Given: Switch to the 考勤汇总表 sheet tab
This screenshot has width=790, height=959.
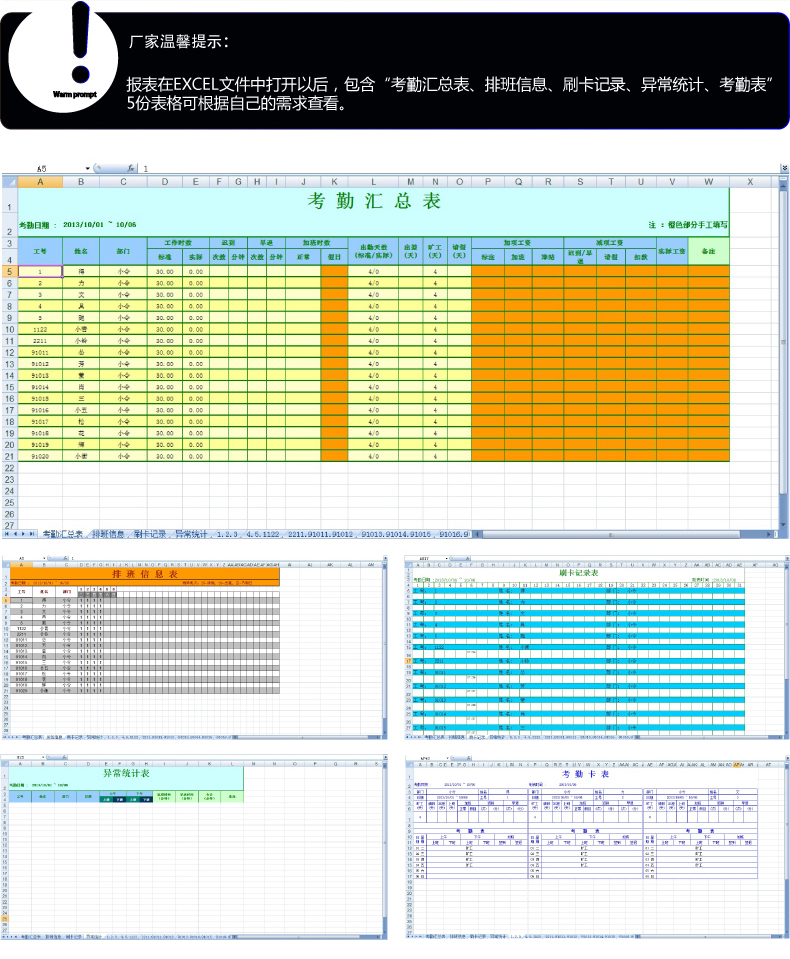Looking at the screenshot, I should click(x=62, y=534).
